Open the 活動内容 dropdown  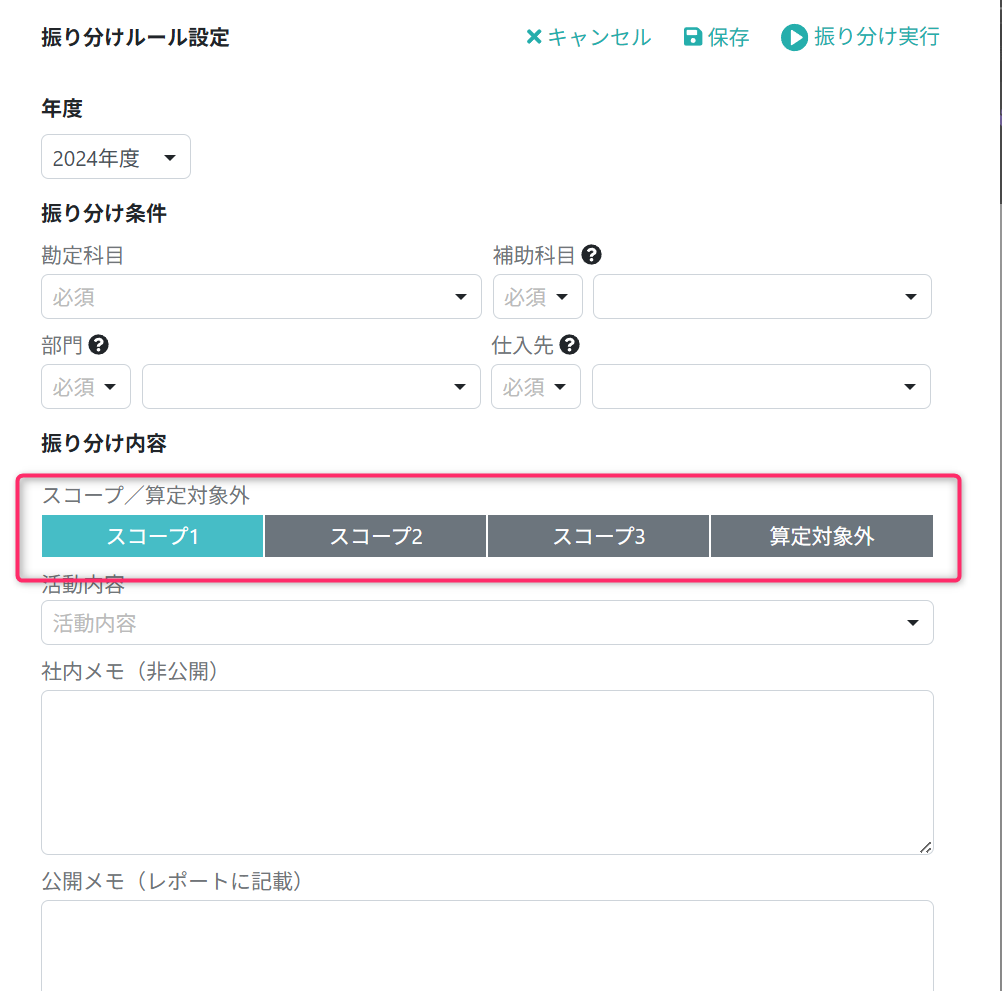[x=487, y=623]
